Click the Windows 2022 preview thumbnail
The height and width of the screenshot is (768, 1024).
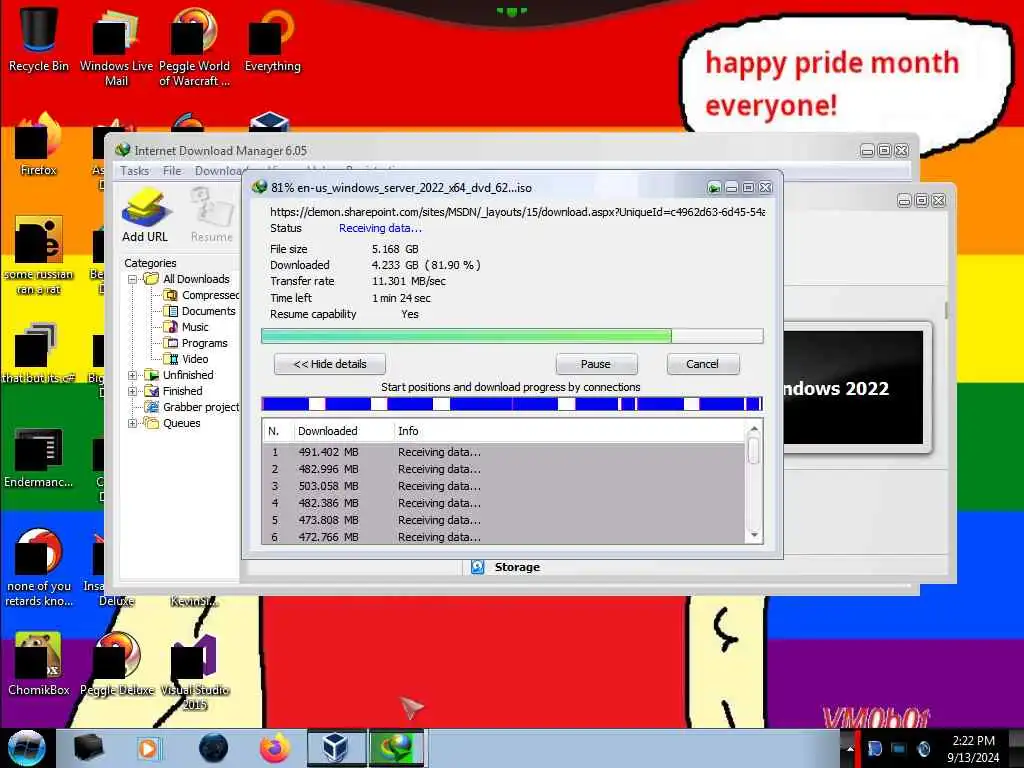click(853, 388)
